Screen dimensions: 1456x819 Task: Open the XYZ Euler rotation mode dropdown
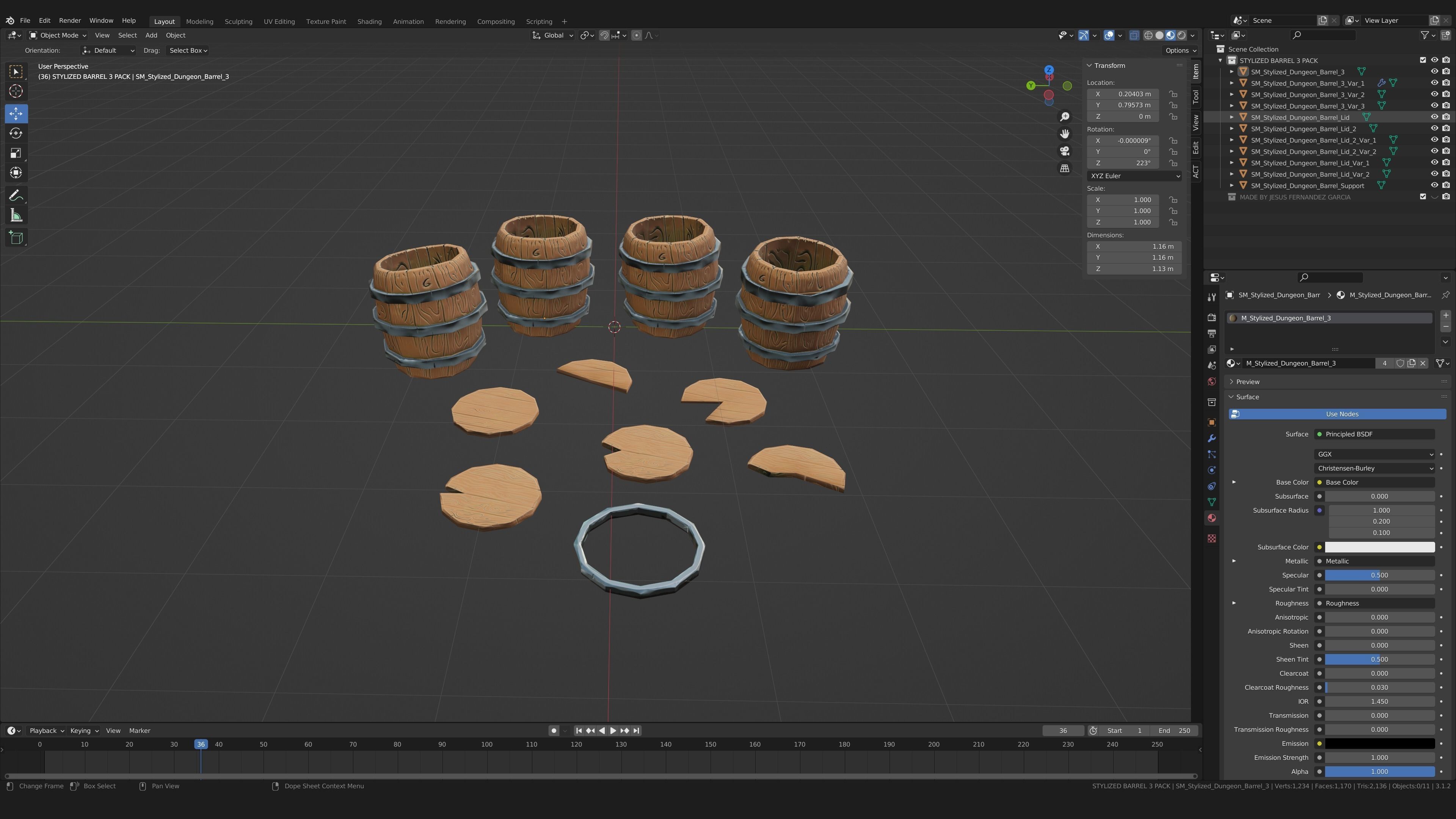(x=1134, y=176)
